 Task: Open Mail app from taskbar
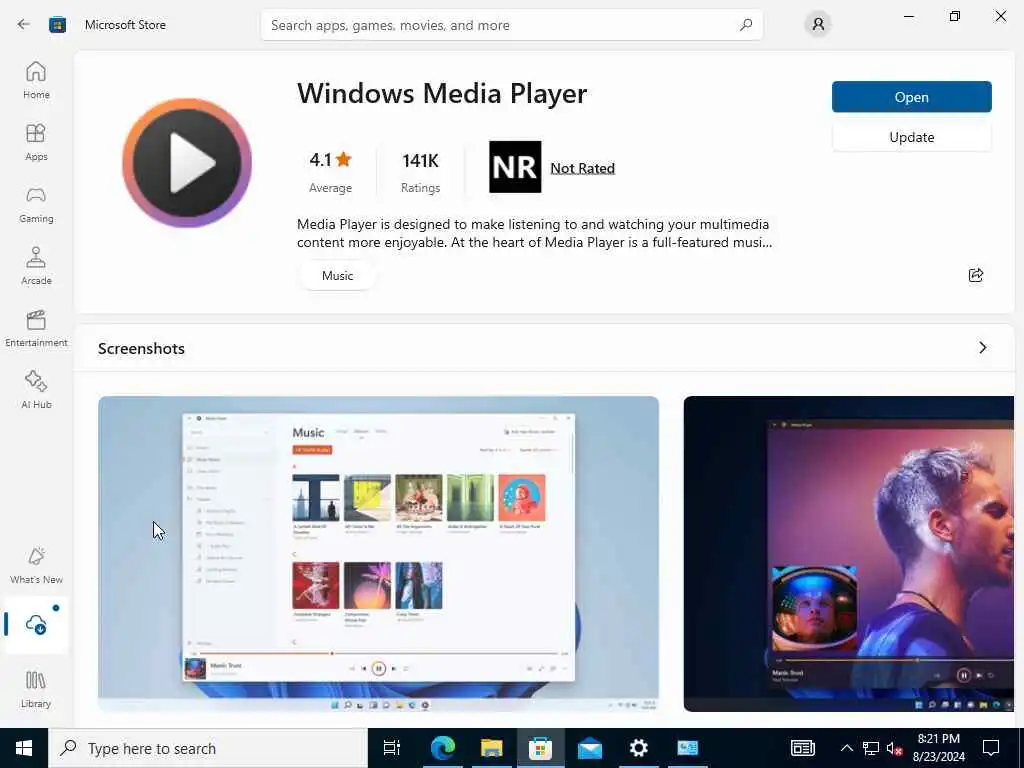tap(589, 748)
